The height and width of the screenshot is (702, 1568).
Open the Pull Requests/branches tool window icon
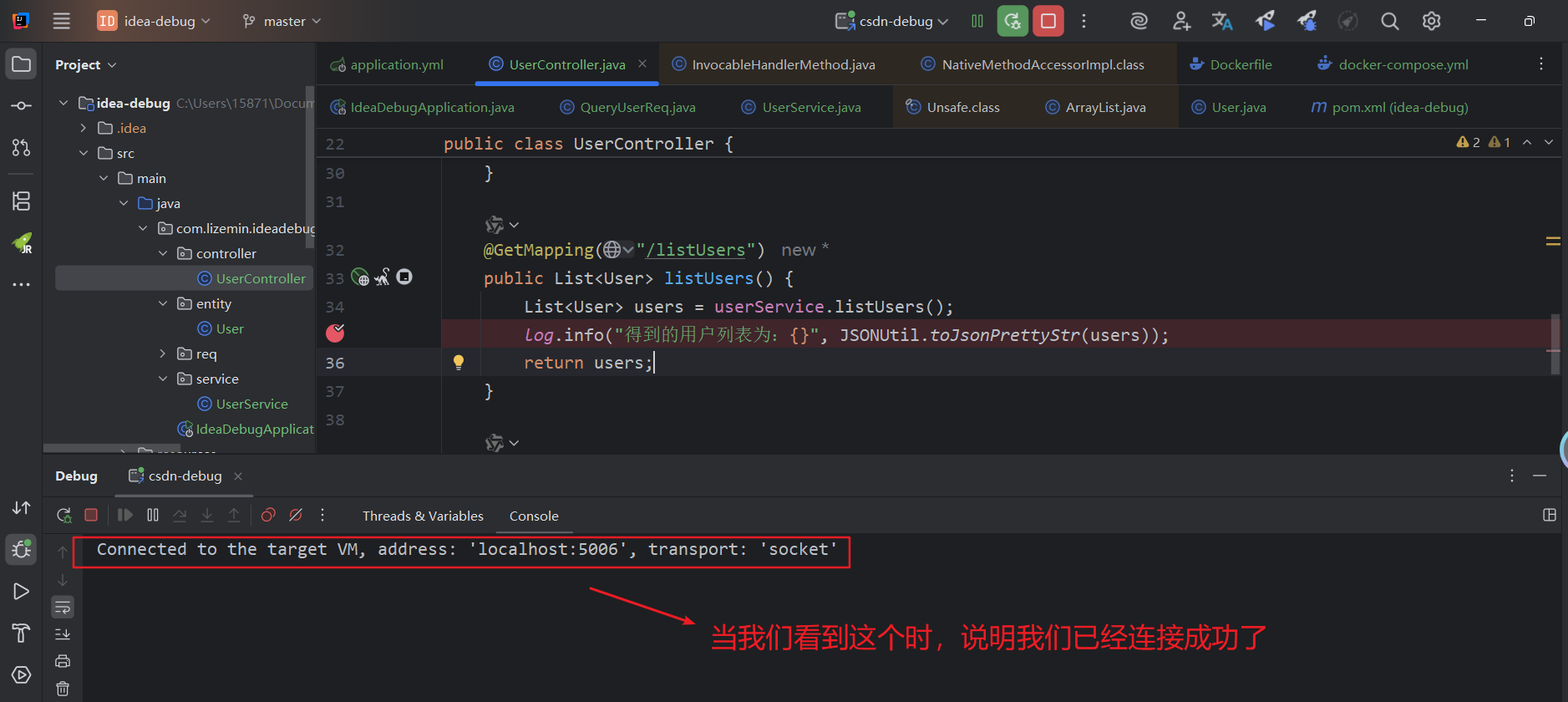tap(22, 147)
